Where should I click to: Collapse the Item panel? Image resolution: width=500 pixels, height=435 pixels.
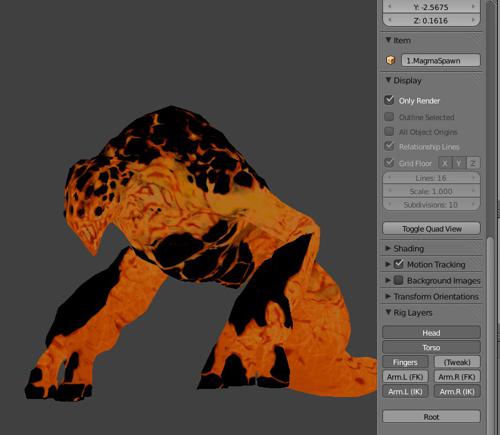(388, 40)
